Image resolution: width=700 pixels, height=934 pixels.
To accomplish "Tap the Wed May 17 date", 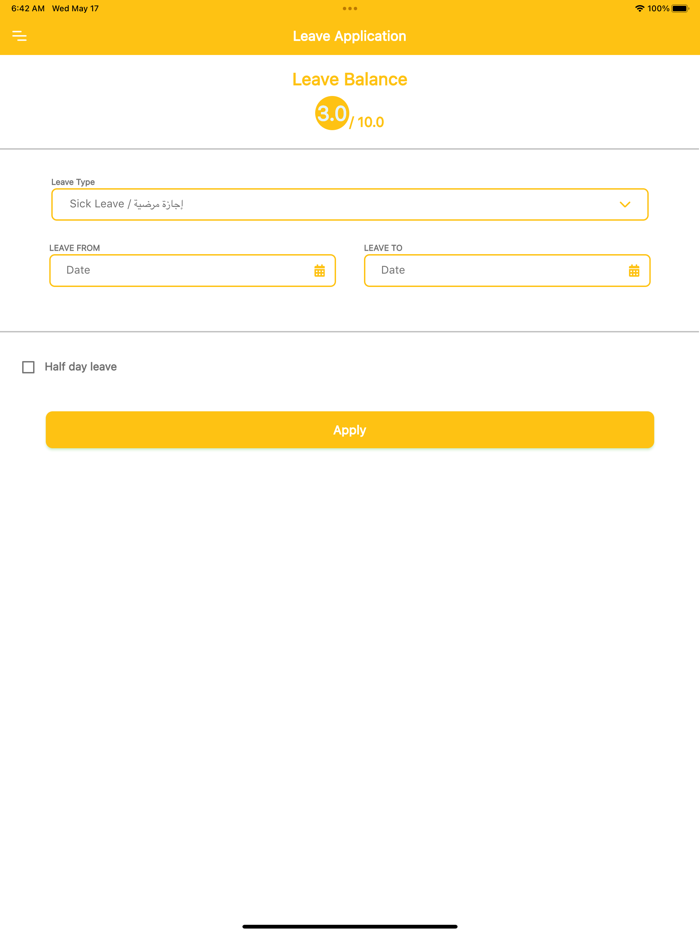I will pyautogui.click(x=75, y=9).
